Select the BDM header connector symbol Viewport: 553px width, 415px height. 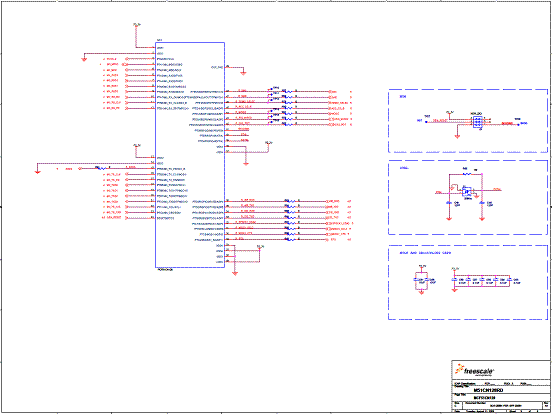point(477,122)
